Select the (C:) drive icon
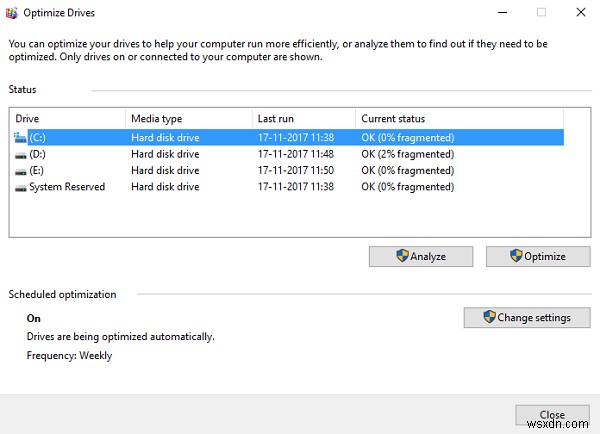The height and width of the screenshot is (434, 600). pos(20,137)
